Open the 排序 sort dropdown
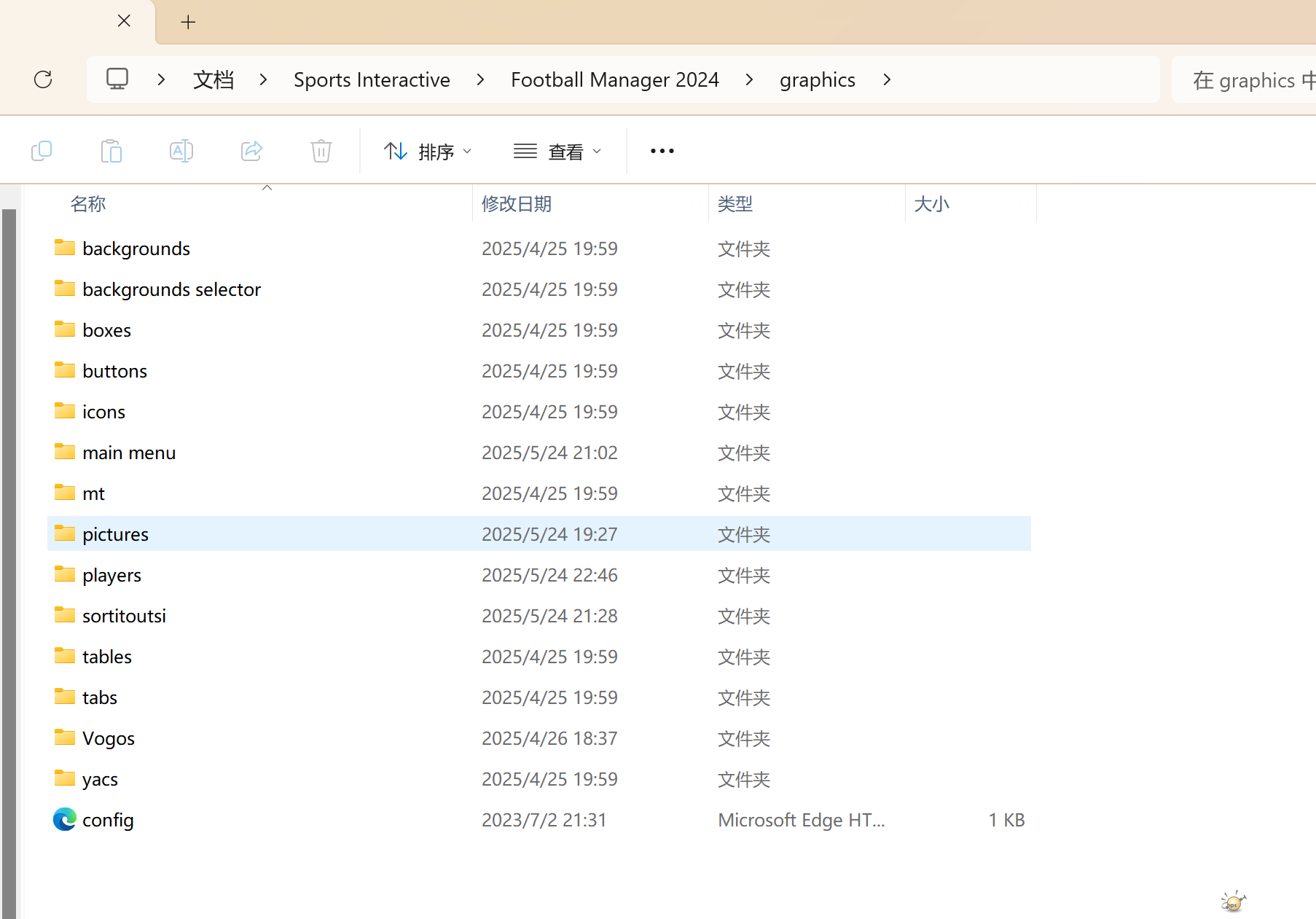This screenshot has height=919, width=1316. pos(428,152)
